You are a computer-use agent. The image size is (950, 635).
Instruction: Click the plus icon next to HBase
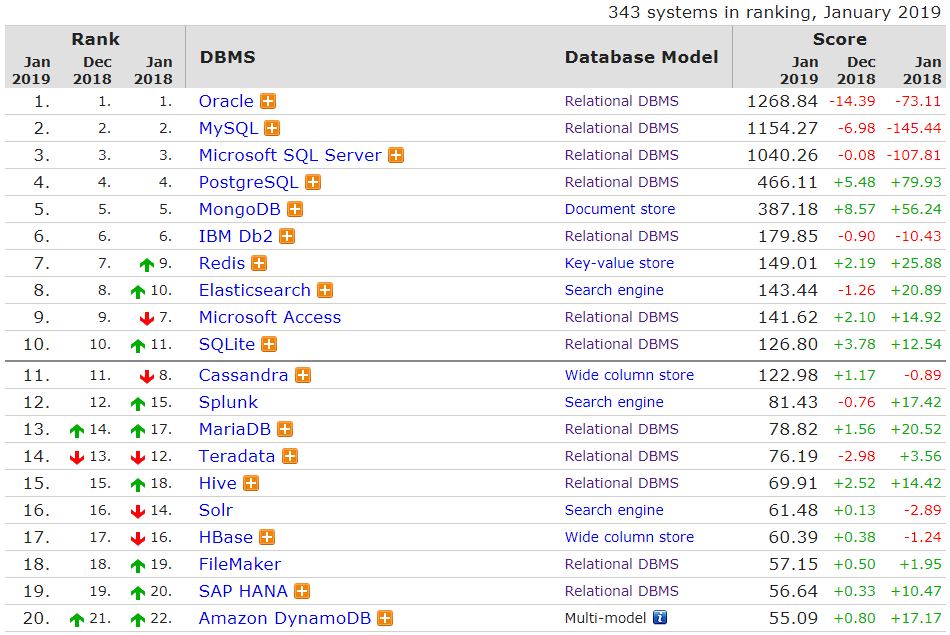[x=267, y=537]
